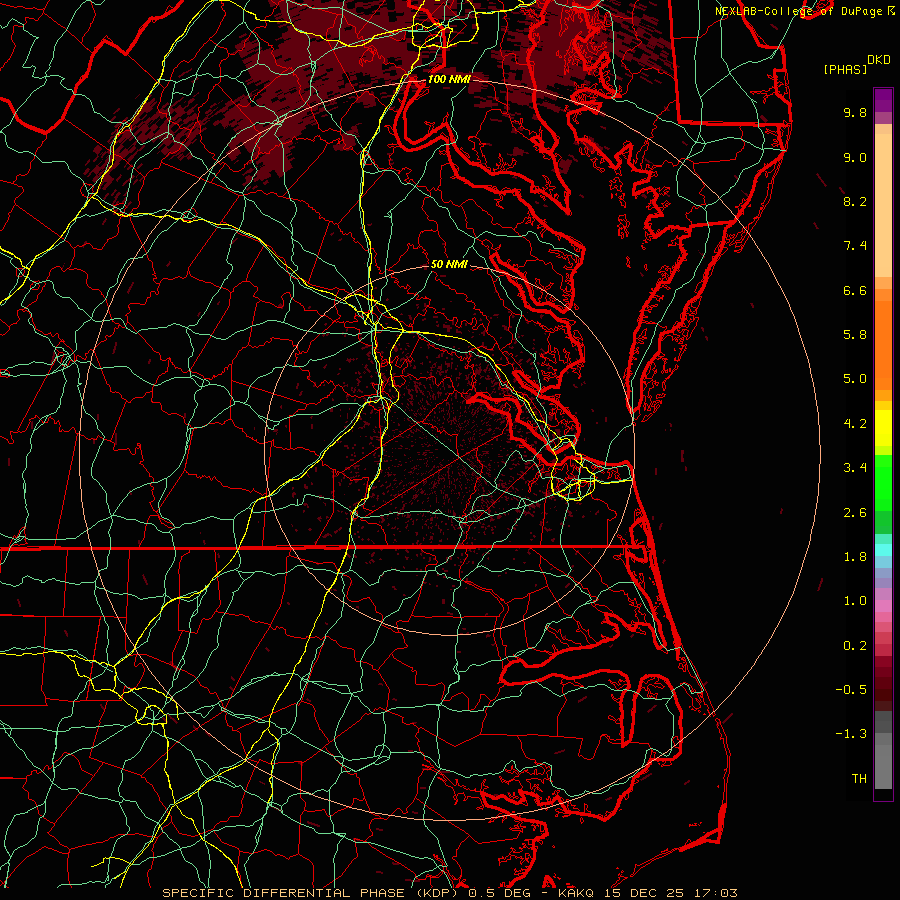Click the KAKQ station identifier in the caption
The width and height of the screenshot is (900, 900).
576,893
